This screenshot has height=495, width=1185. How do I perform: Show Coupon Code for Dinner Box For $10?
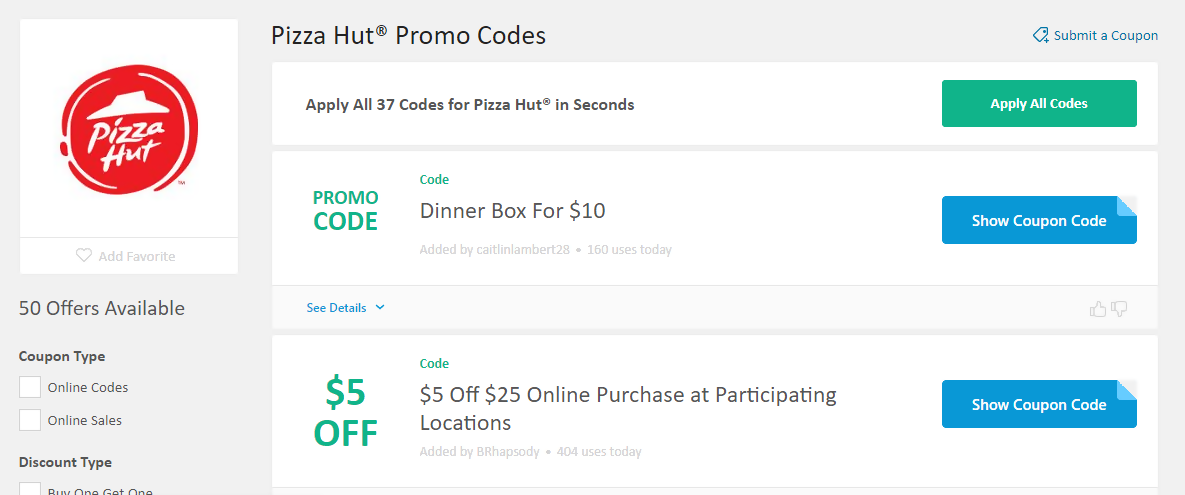(x=1039, y=221)
